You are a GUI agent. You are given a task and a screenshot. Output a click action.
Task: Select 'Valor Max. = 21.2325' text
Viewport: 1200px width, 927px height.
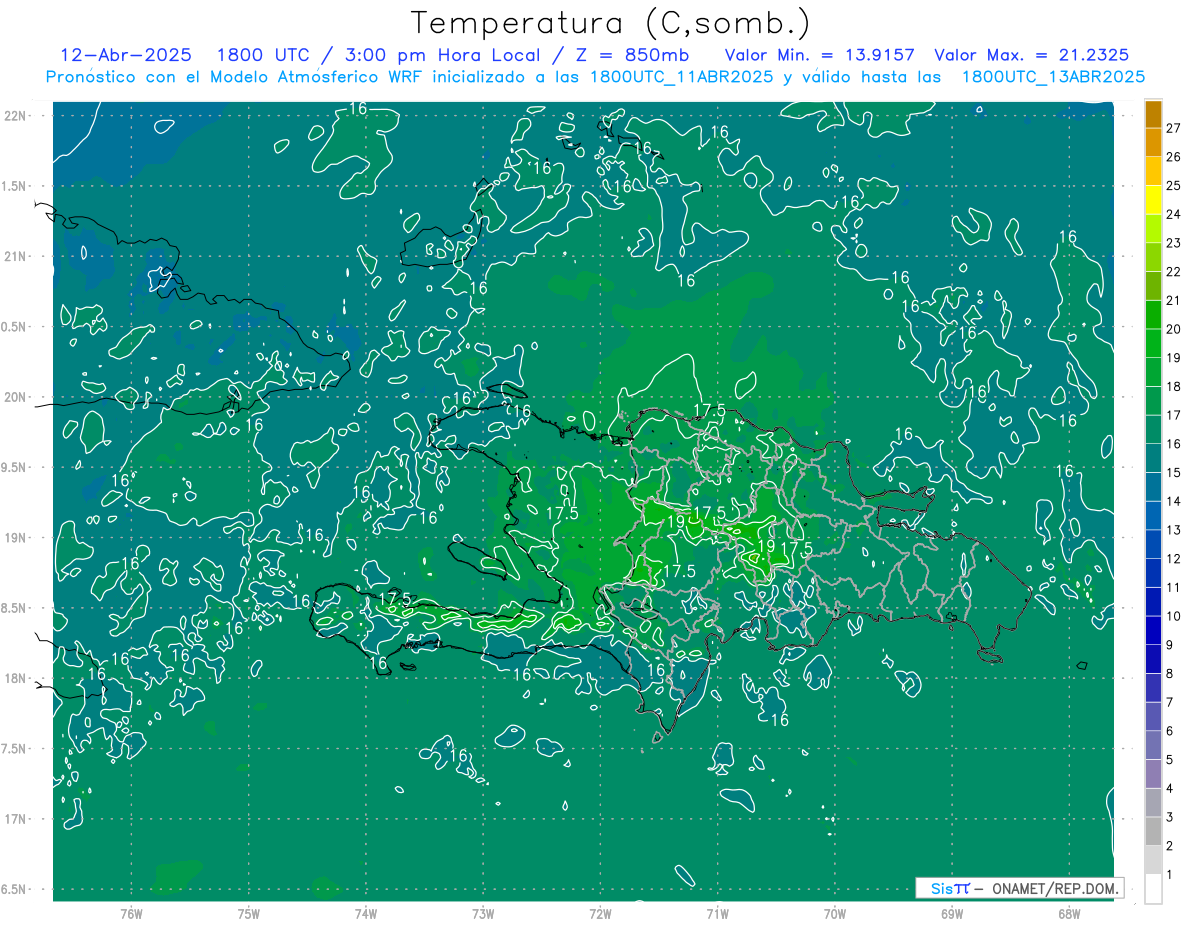coord(1032,55)
